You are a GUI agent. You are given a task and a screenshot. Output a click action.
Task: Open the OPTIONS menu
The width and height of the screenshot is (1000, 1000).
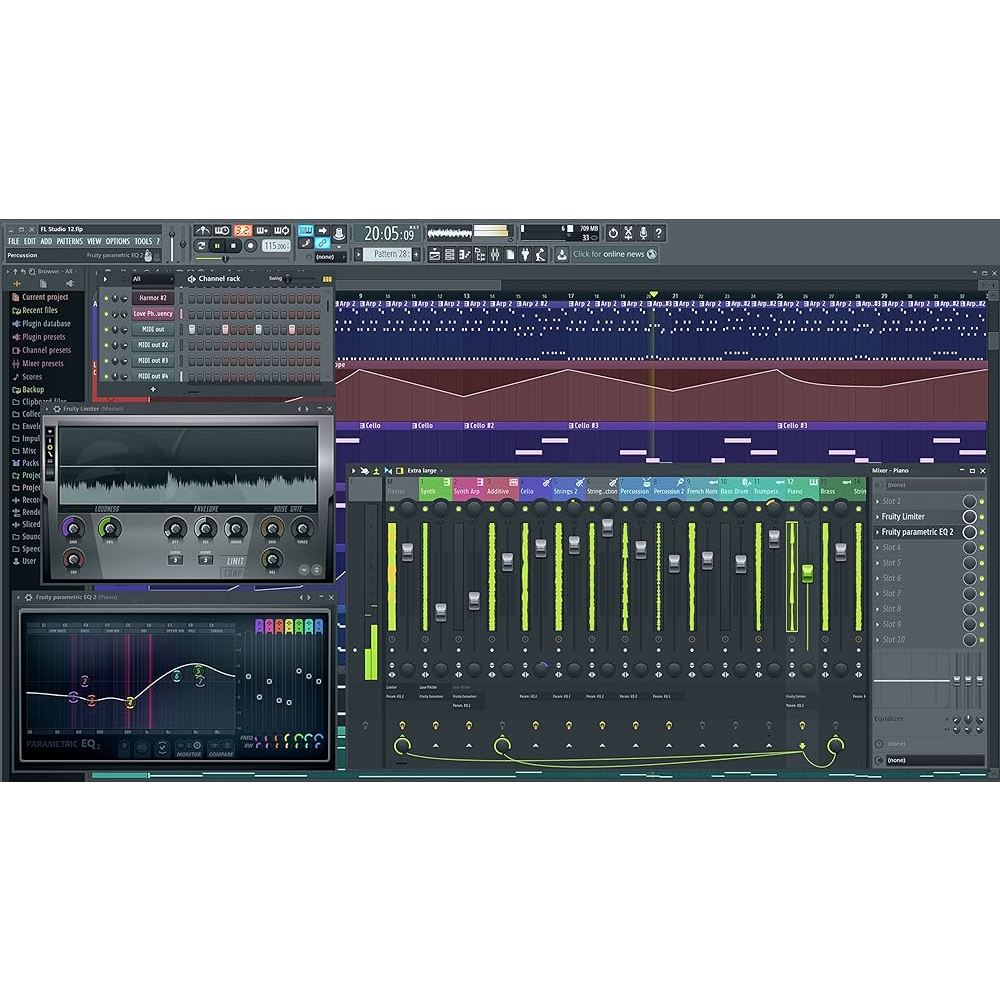pyautogui.click(x=117, y=241)
